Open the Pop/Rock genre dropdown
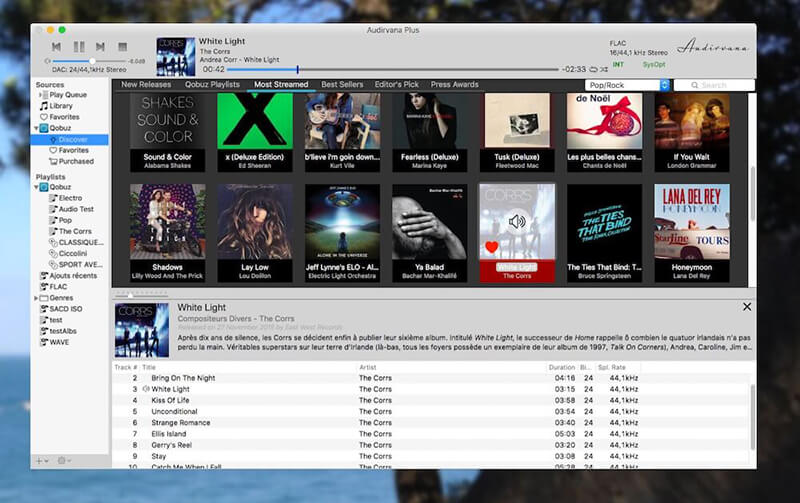The width and height of the screenshot is (800, 503). [627, 85]
